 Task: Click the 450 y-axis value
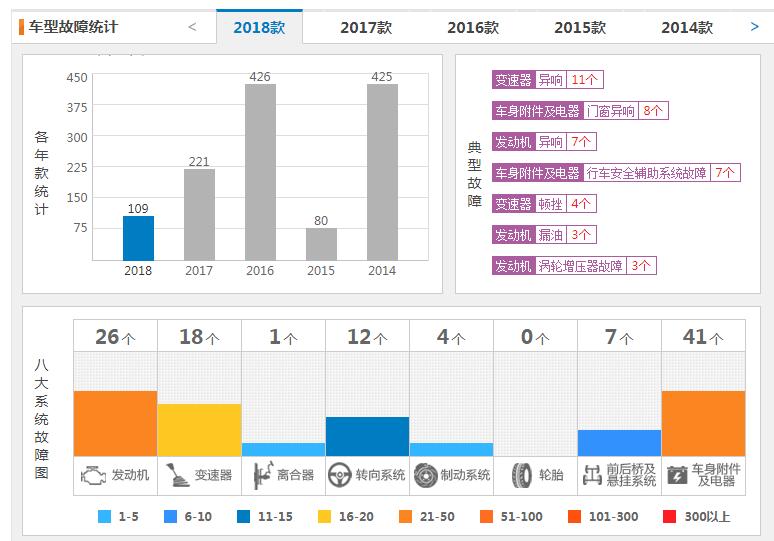click(x=77, y=77)
